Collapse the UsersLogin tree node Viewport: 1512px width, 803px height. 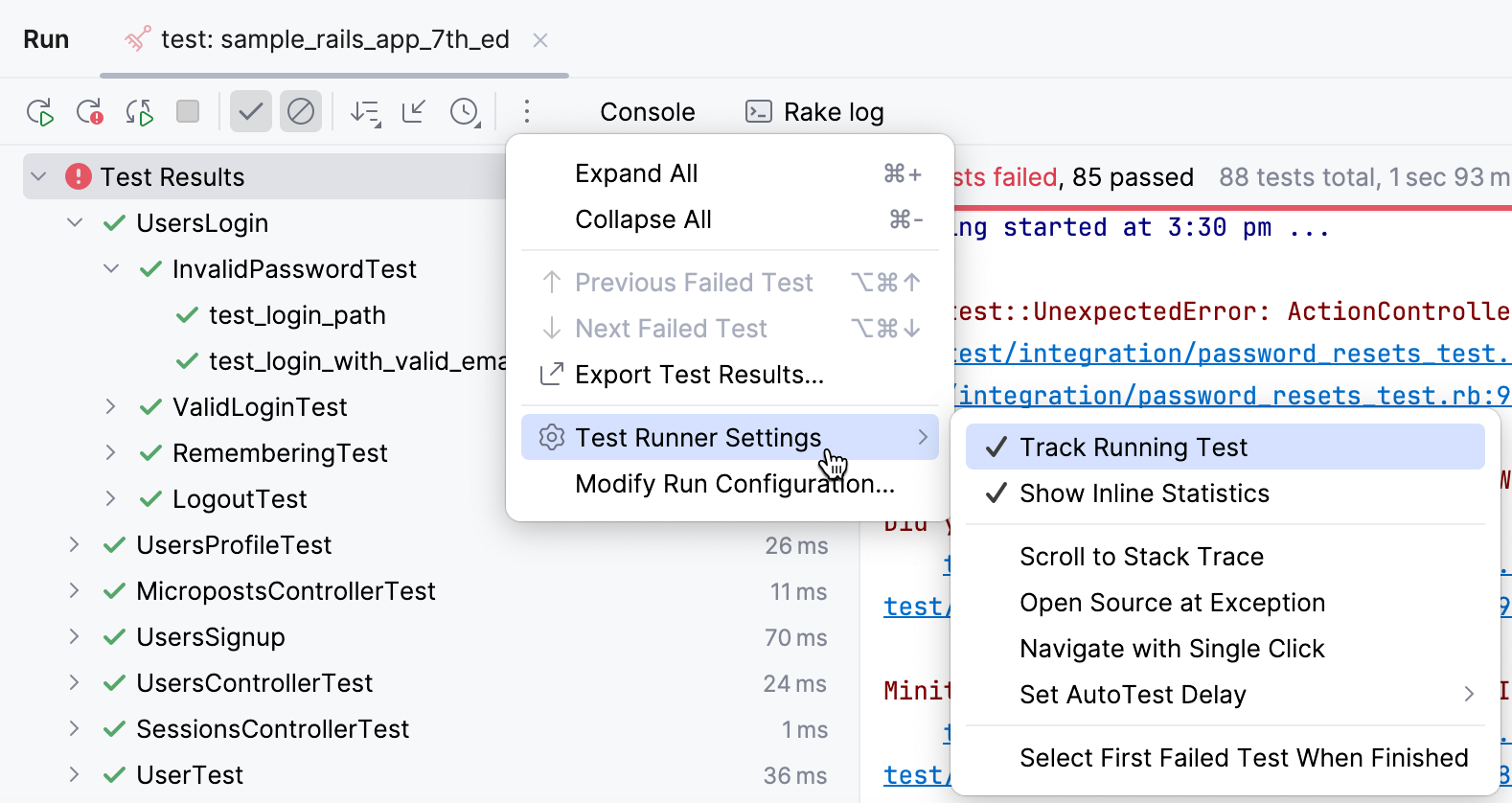click(x=75, y=223)
